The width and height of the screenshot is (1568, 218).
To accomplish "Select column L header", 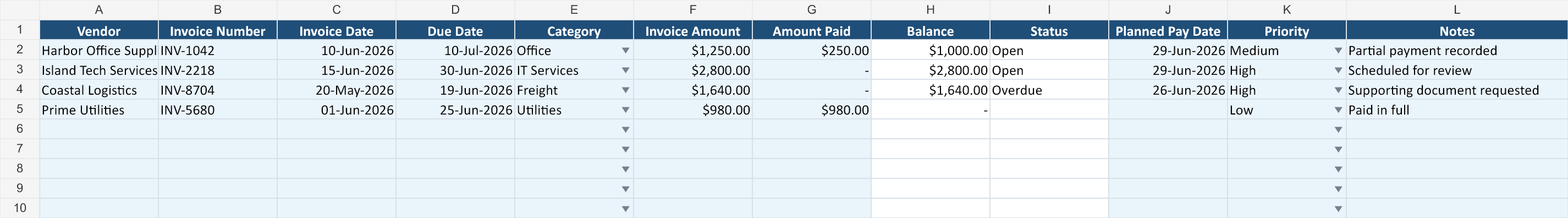I will 1456,10.
